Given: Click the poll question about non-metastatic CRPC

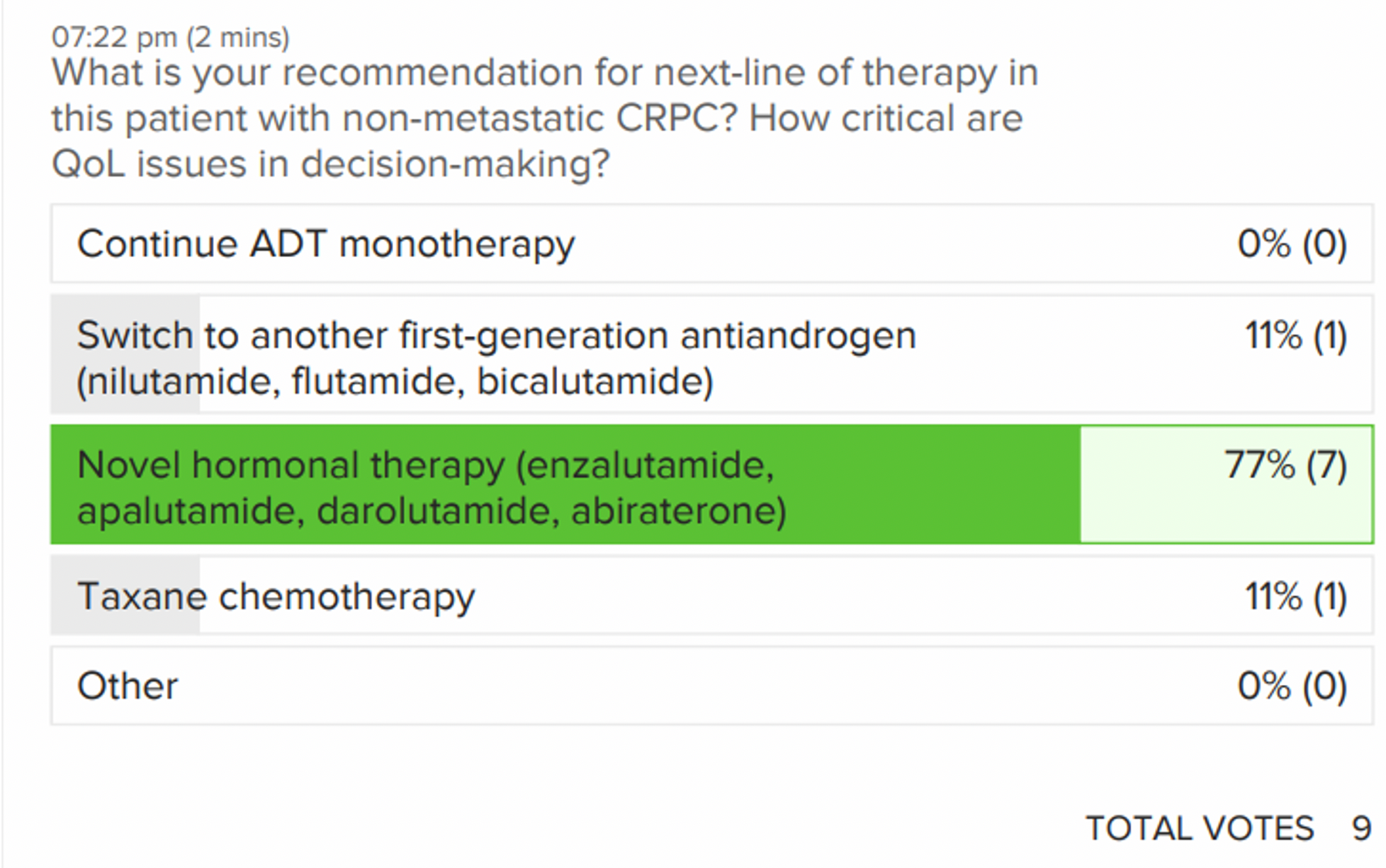Looking at the screenshot, I should coord(545,118).
